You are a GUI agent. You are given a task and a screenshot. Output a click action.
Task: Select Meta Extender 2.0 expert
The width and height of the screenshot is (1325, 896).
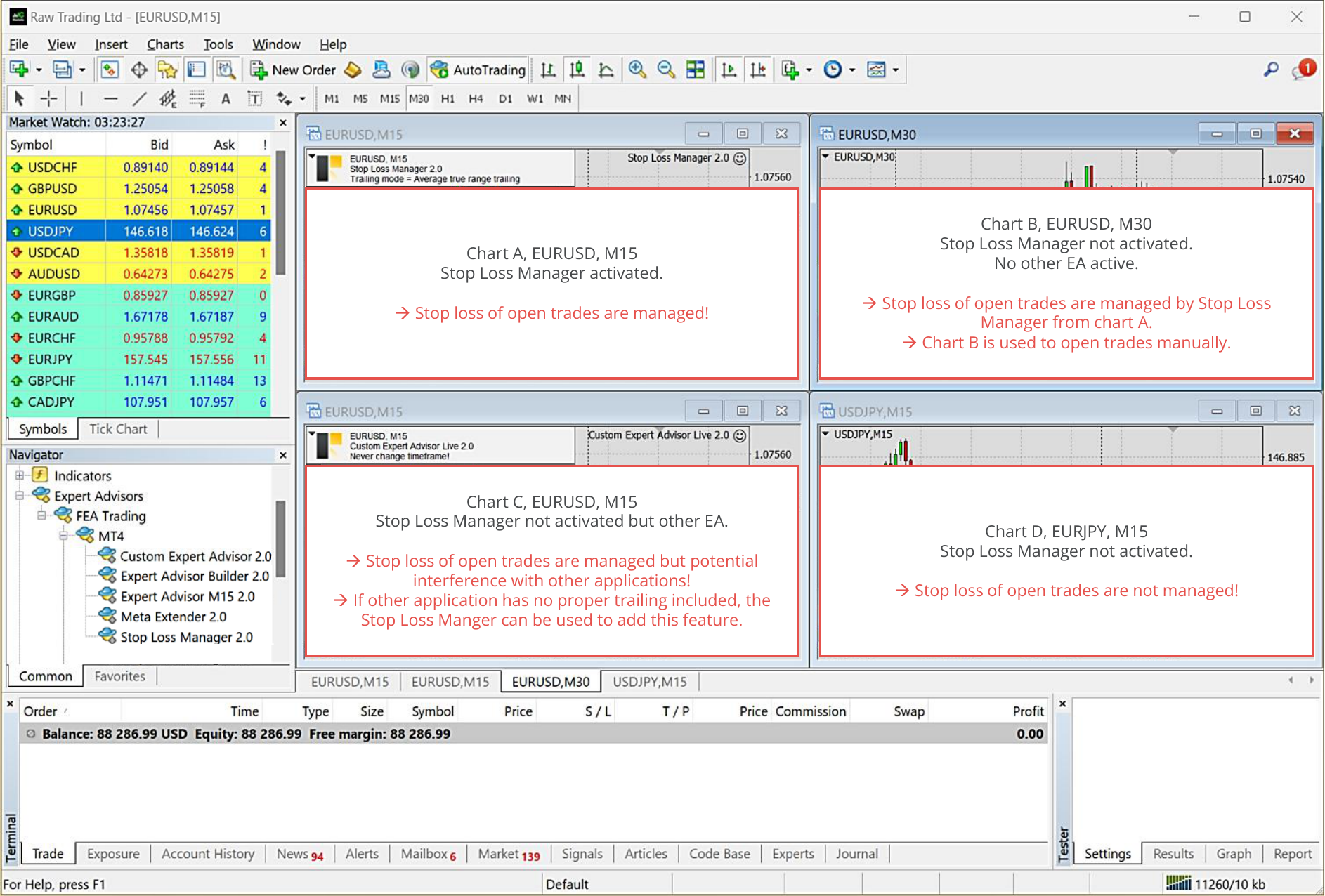pos(173,617)
